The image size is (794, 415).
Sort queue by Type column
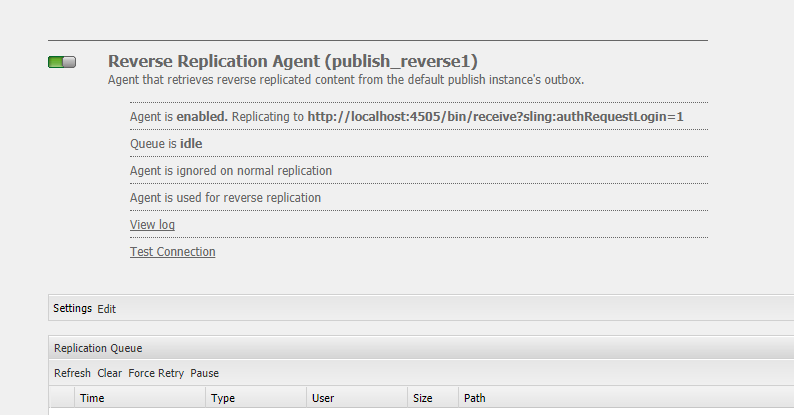point(256,398)
